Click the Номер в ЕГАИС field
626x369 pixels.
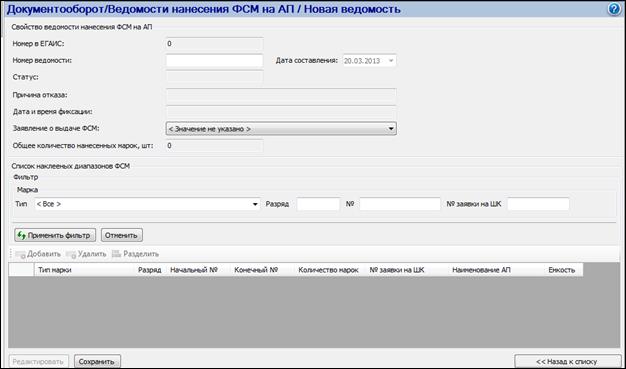pos(214,44)
